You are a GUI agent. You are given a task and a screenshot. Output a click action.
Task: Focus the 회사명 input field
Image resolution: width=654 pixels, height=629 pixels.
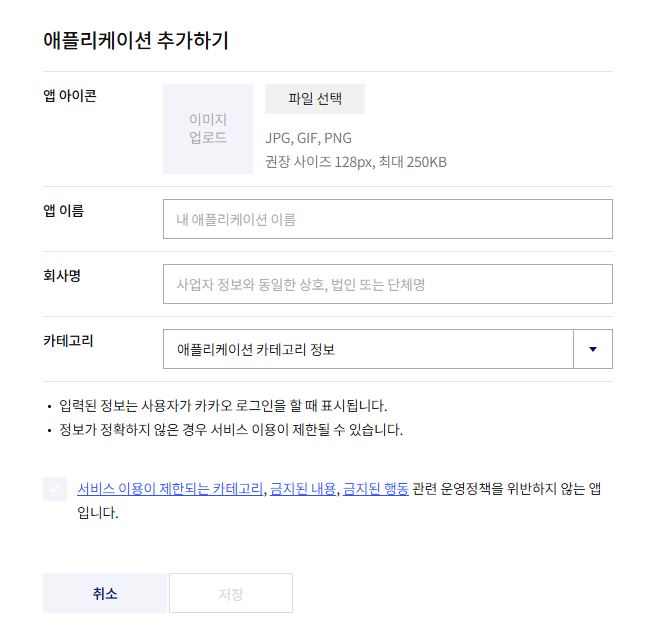[387, 284]
